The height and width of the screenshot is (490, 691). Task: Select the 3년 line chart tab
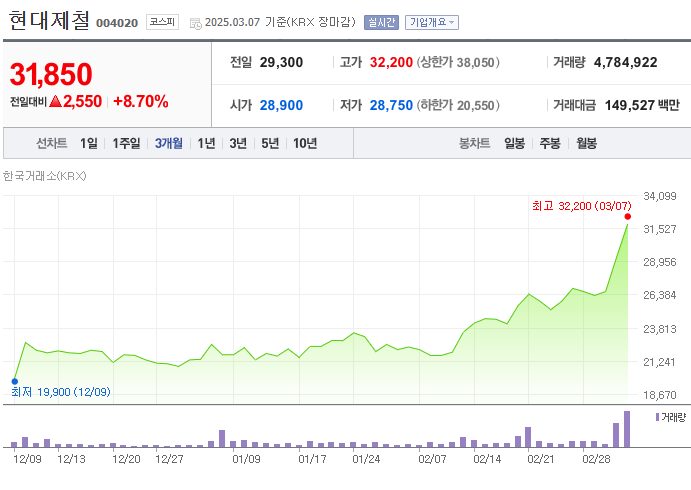tap(238, 143)
